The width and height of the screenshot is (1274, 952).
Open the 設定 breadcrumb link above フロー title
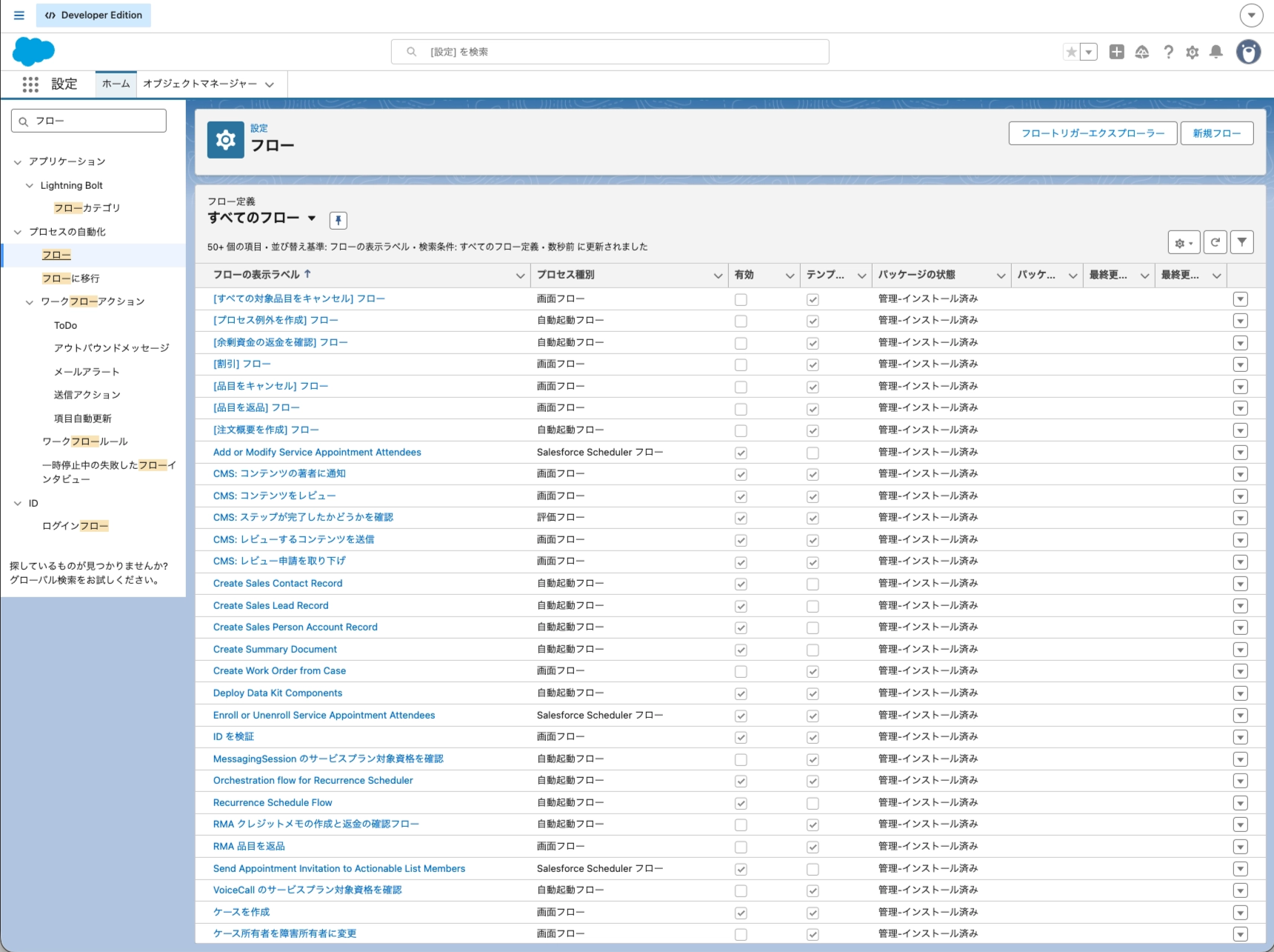tap(259, 128)
